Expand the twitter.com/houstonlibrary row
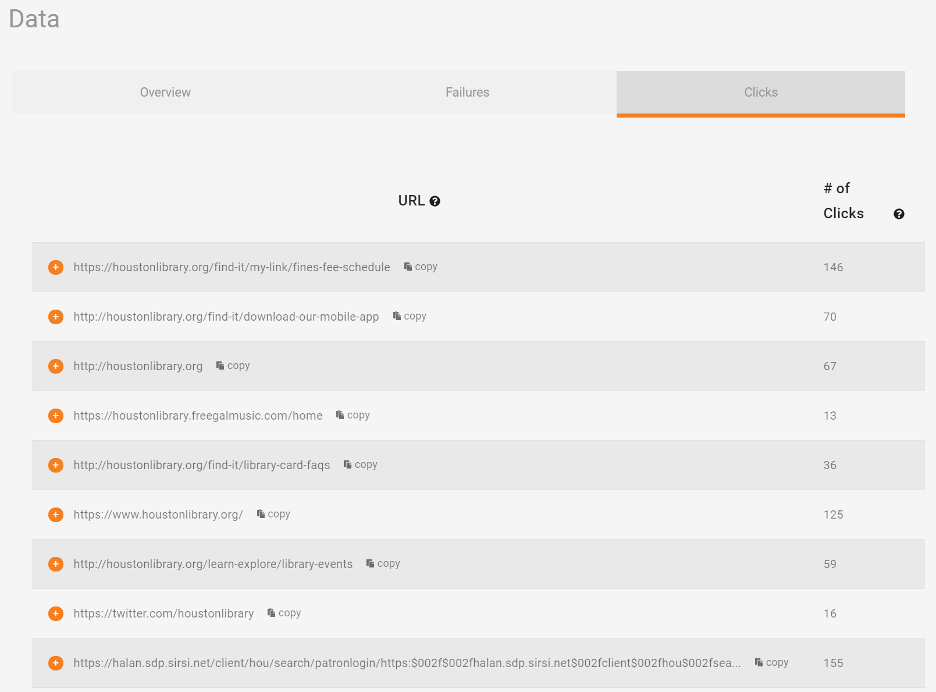Screen dimensions: 936x692 pyautogui.click(x=56, y=614)
